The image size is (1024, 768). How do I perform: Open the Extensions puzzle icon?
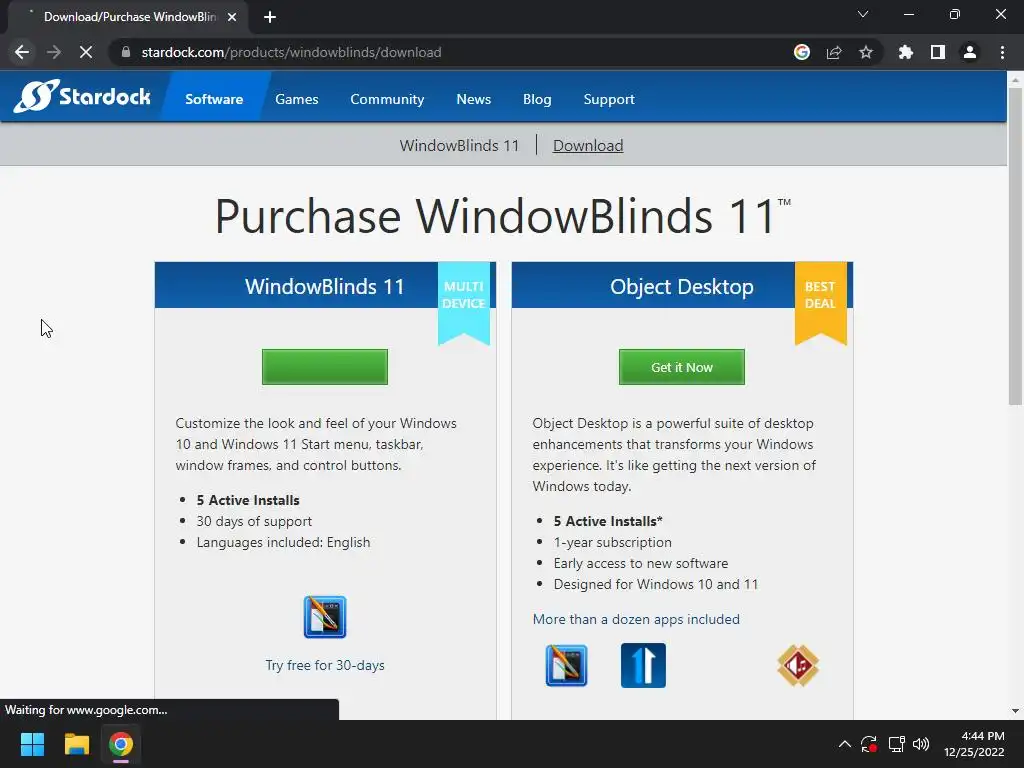[x=905, y=52]
